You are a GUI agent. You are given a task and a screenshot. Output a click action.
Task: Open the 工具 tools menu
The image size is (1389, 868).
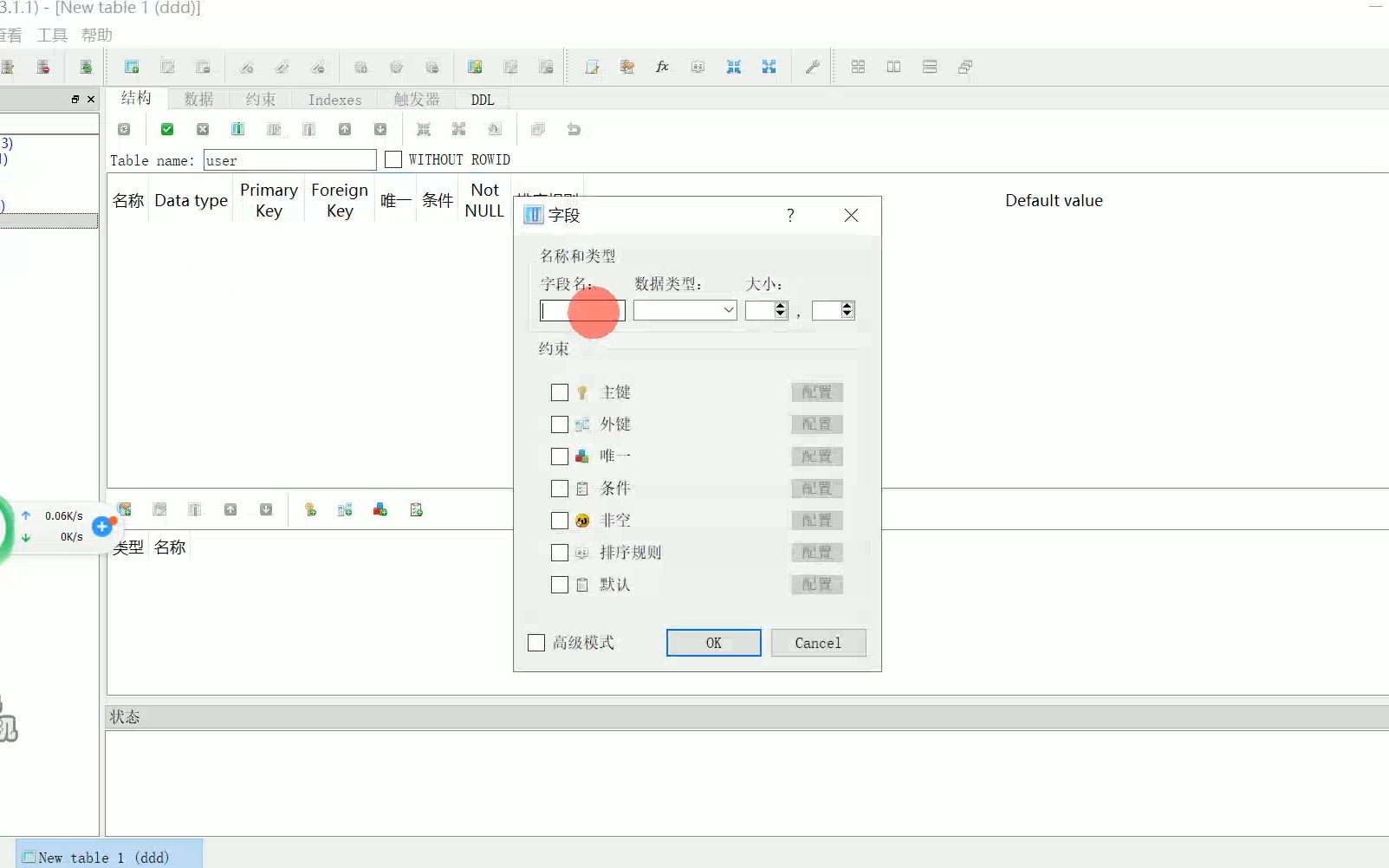coord(52,35)
